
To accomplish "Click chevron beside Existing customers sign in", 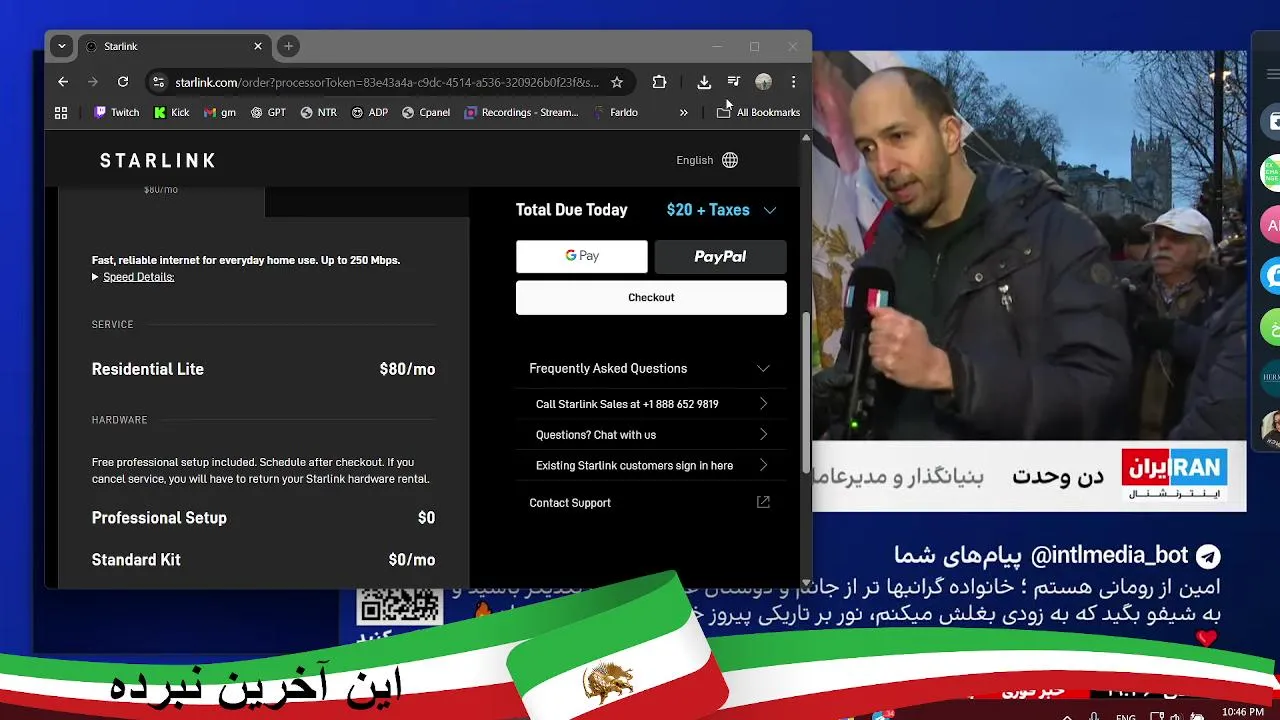I will pos(763,466).
